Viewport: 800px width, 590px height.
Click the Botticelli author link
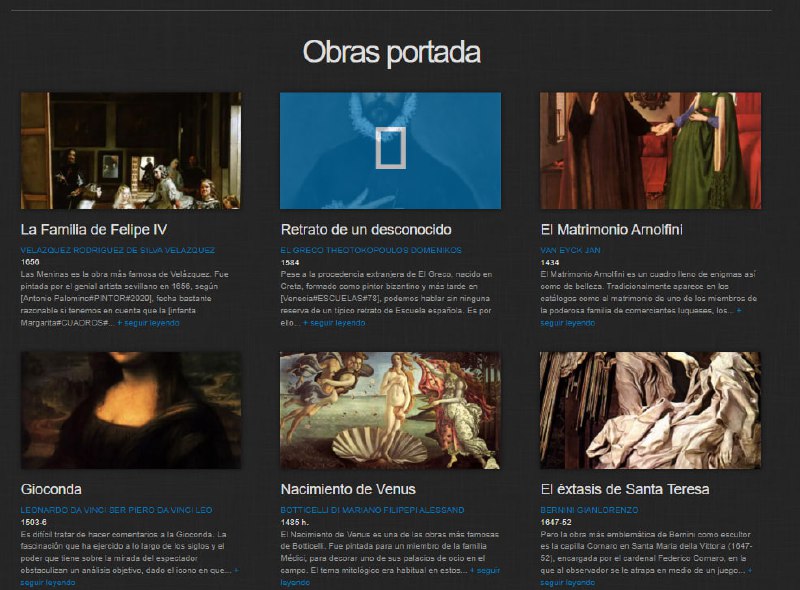tap(372, 510)
